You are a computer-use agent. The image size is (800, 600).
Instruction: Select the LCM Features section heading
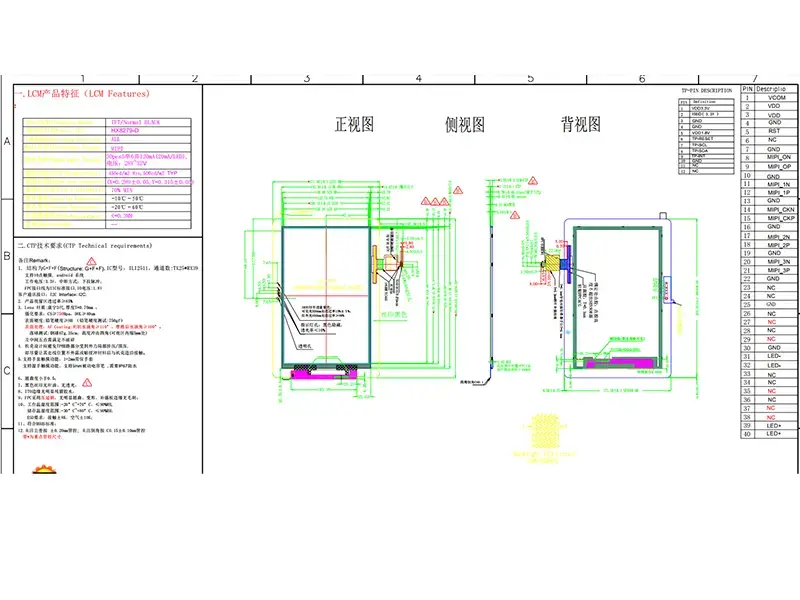(82, 94)
